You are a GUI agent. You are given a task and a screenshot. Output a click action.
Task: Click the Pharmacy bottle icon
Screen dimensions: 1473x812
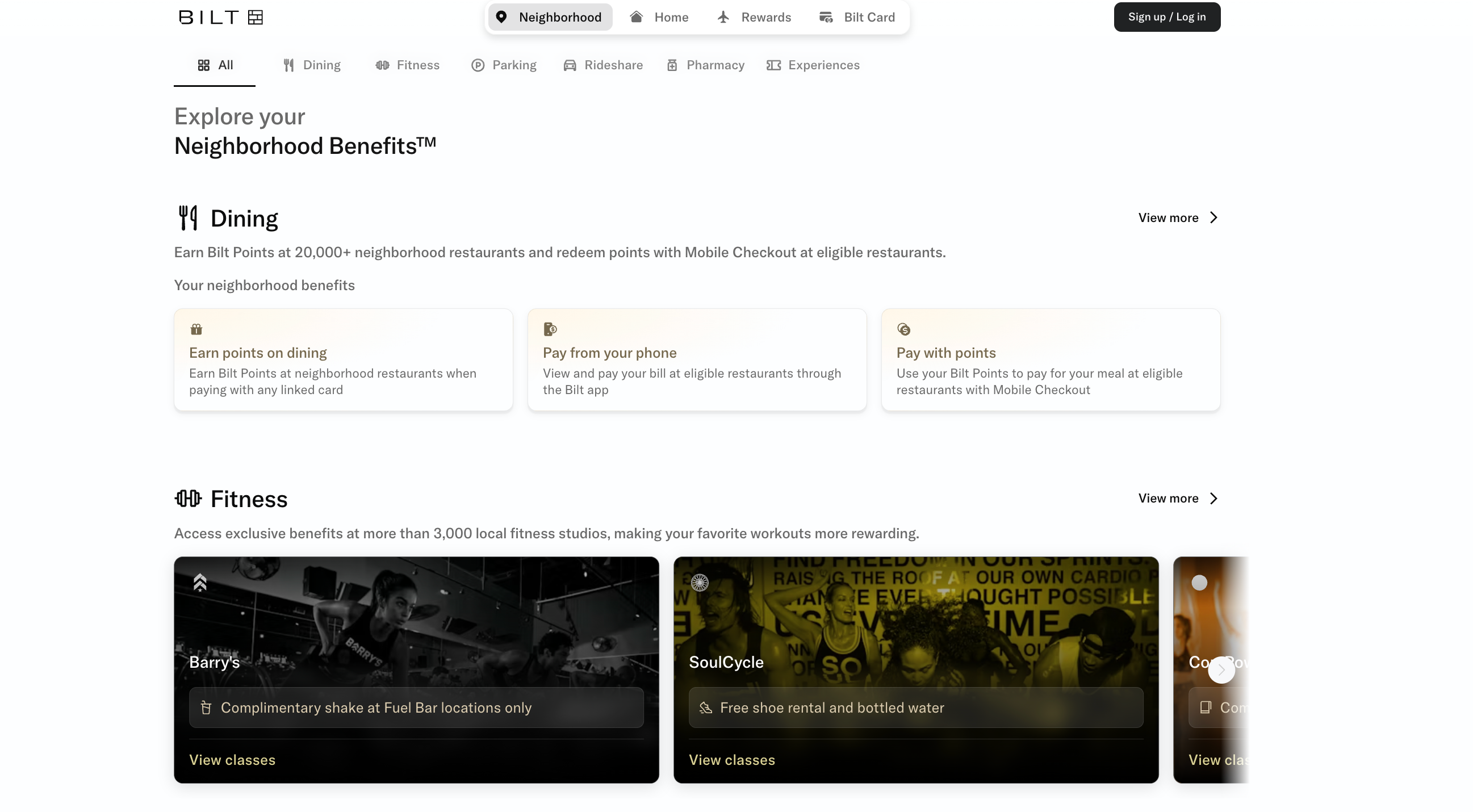(672, 65)
